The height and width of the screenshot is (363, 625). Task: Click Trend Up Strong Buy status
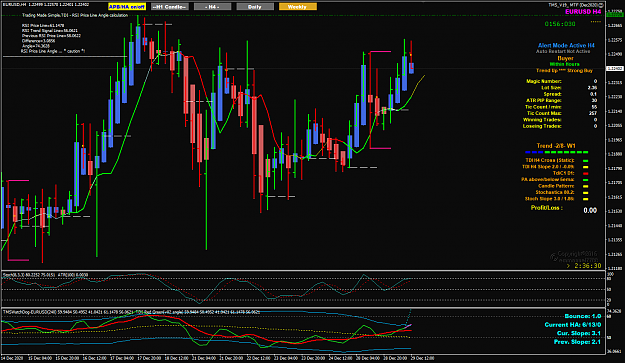point(564,71)
